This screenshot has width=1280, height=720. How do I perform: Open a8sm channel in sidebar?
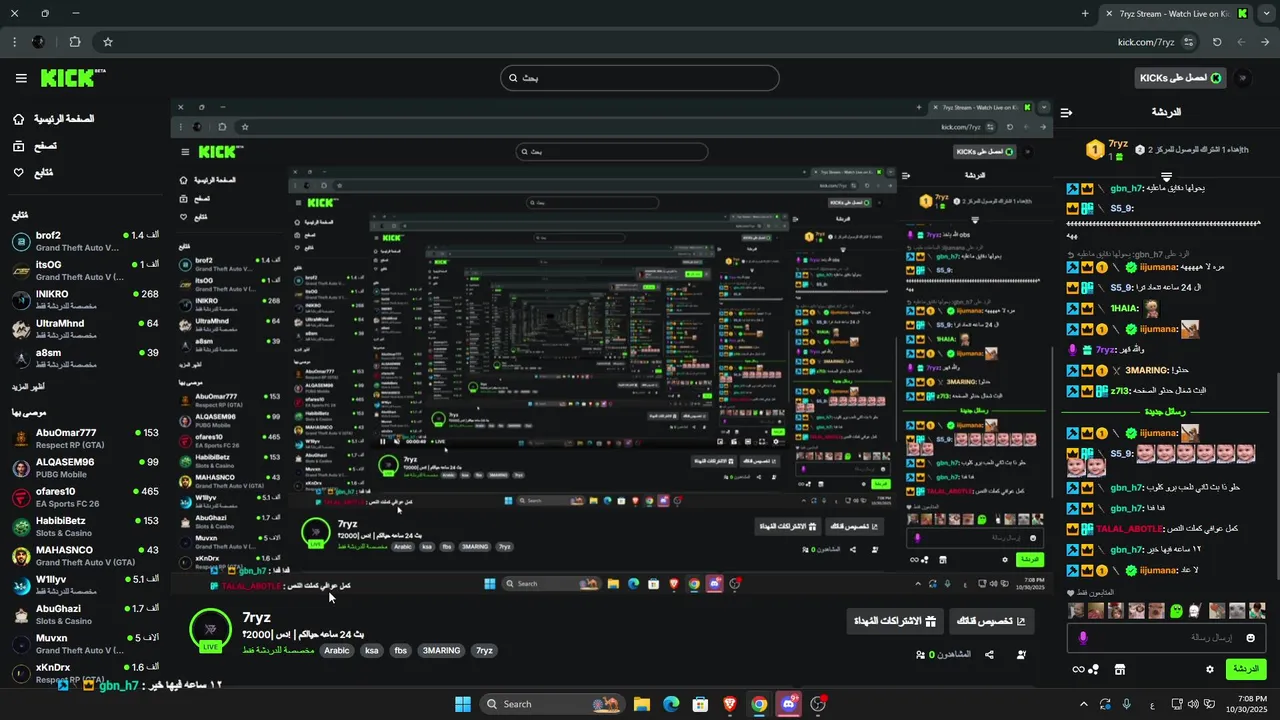(x=85, y=358)
